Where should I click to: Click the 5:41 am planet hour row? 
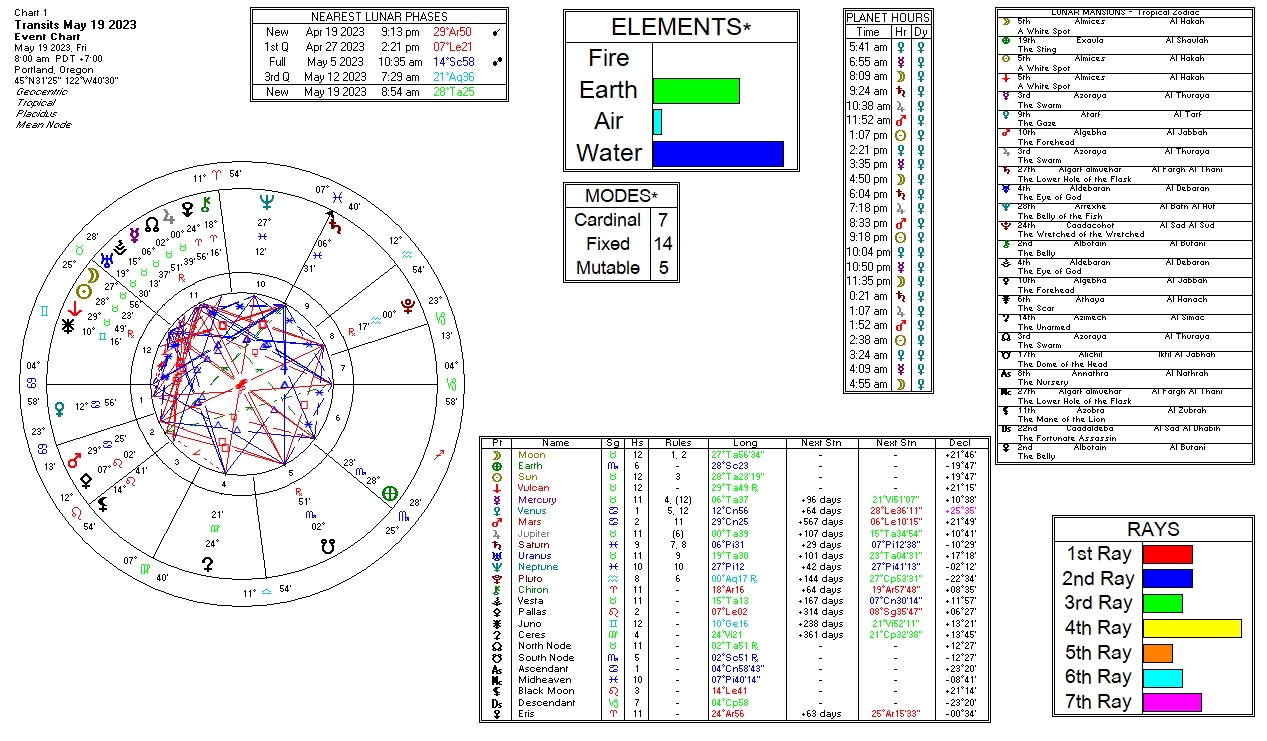tap(888, 47)
